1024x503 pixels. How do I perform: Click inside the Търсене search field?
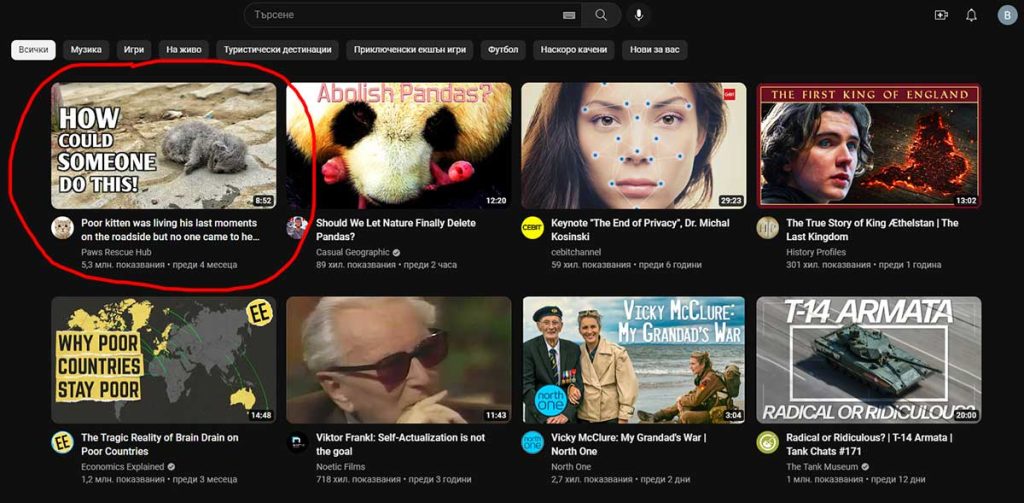point(400,15)
